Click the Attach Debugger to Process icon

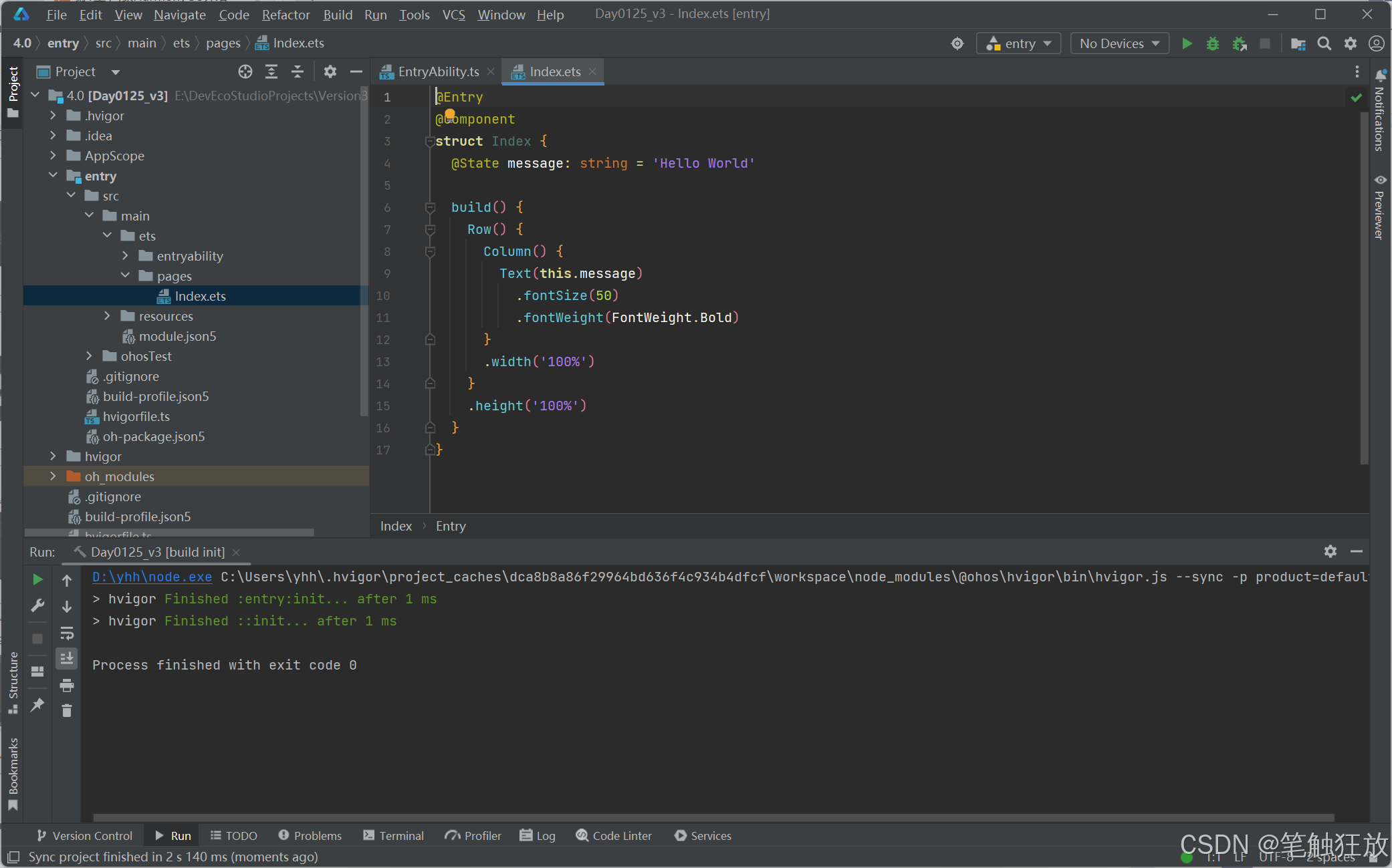click(1239, 43)
